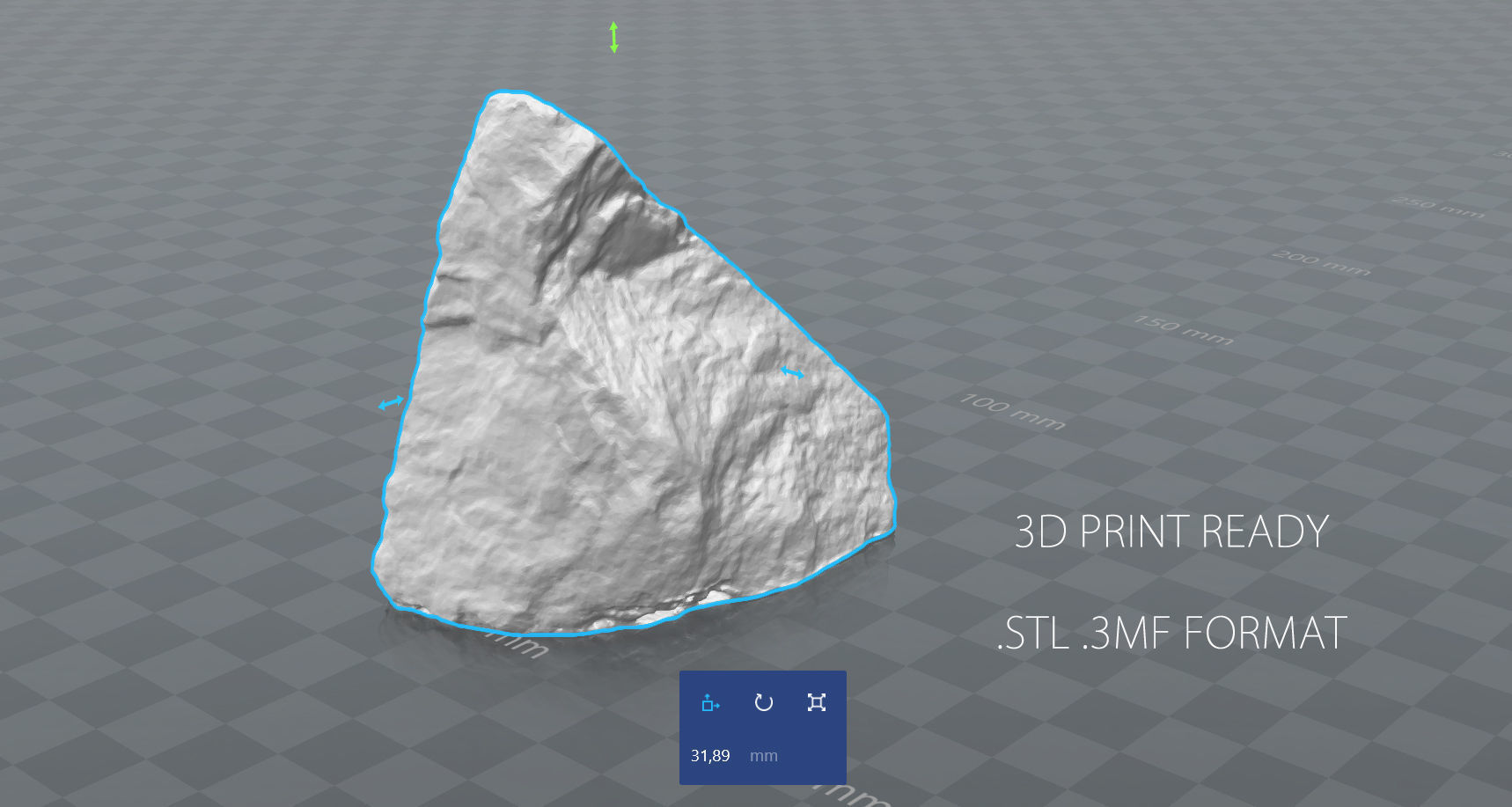The image size is (1512, 807).
Task: Click the mm unit label
Action: tap(763, 756)
